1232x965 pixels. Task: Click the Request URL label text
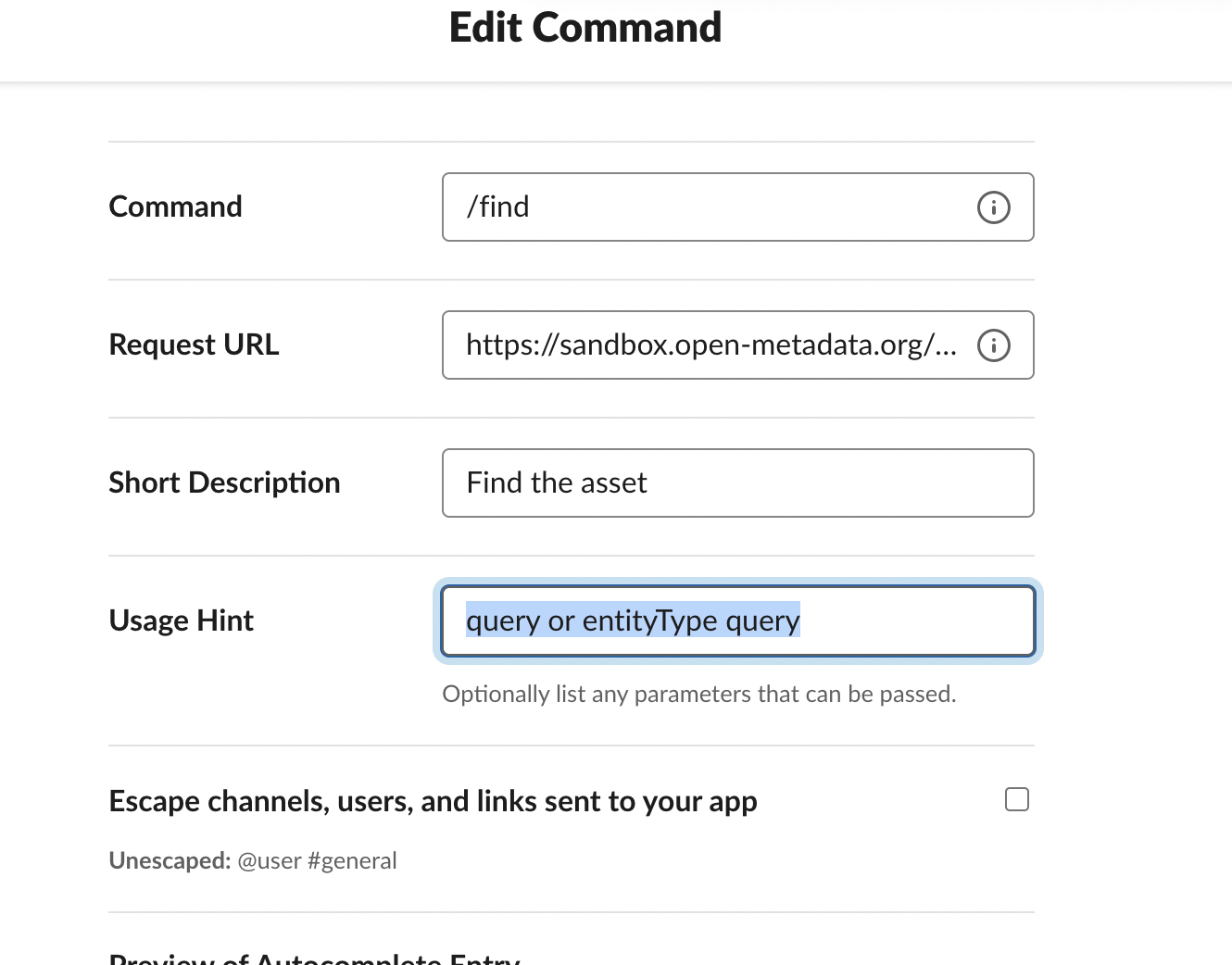point(194,345)
